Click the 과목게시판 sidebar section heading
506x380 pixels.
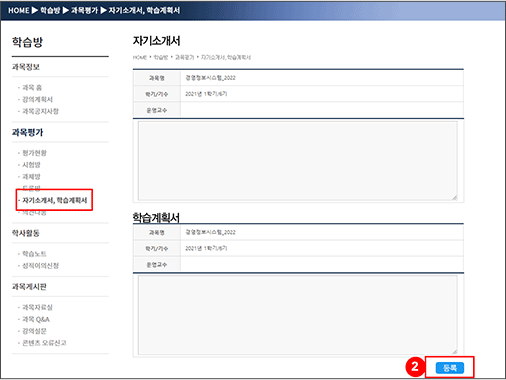[x=29, y=287]
